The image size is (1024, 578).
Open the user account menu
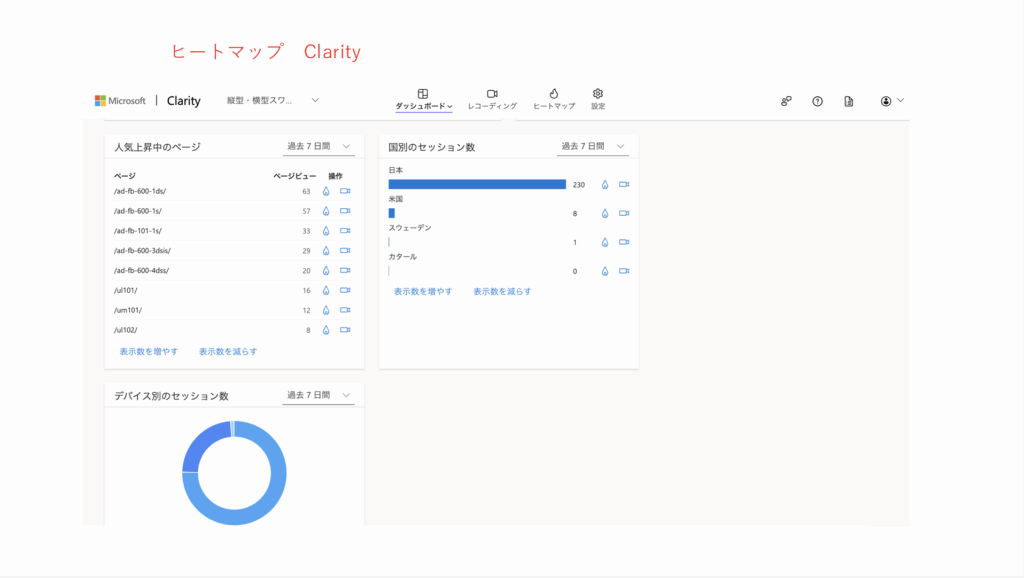point(891,101)
